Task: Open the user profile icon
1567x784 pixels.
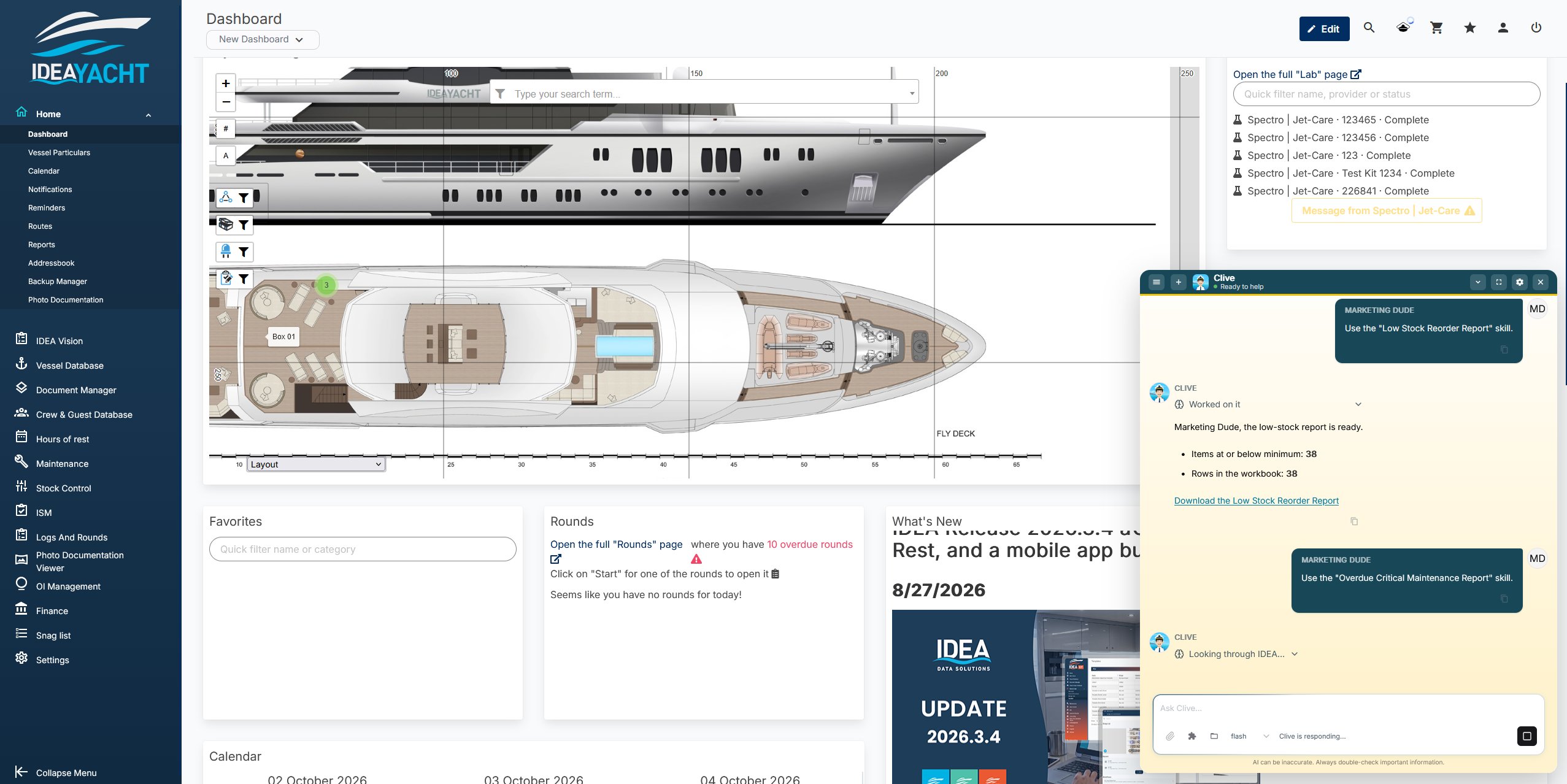Action: (1503, 28)
